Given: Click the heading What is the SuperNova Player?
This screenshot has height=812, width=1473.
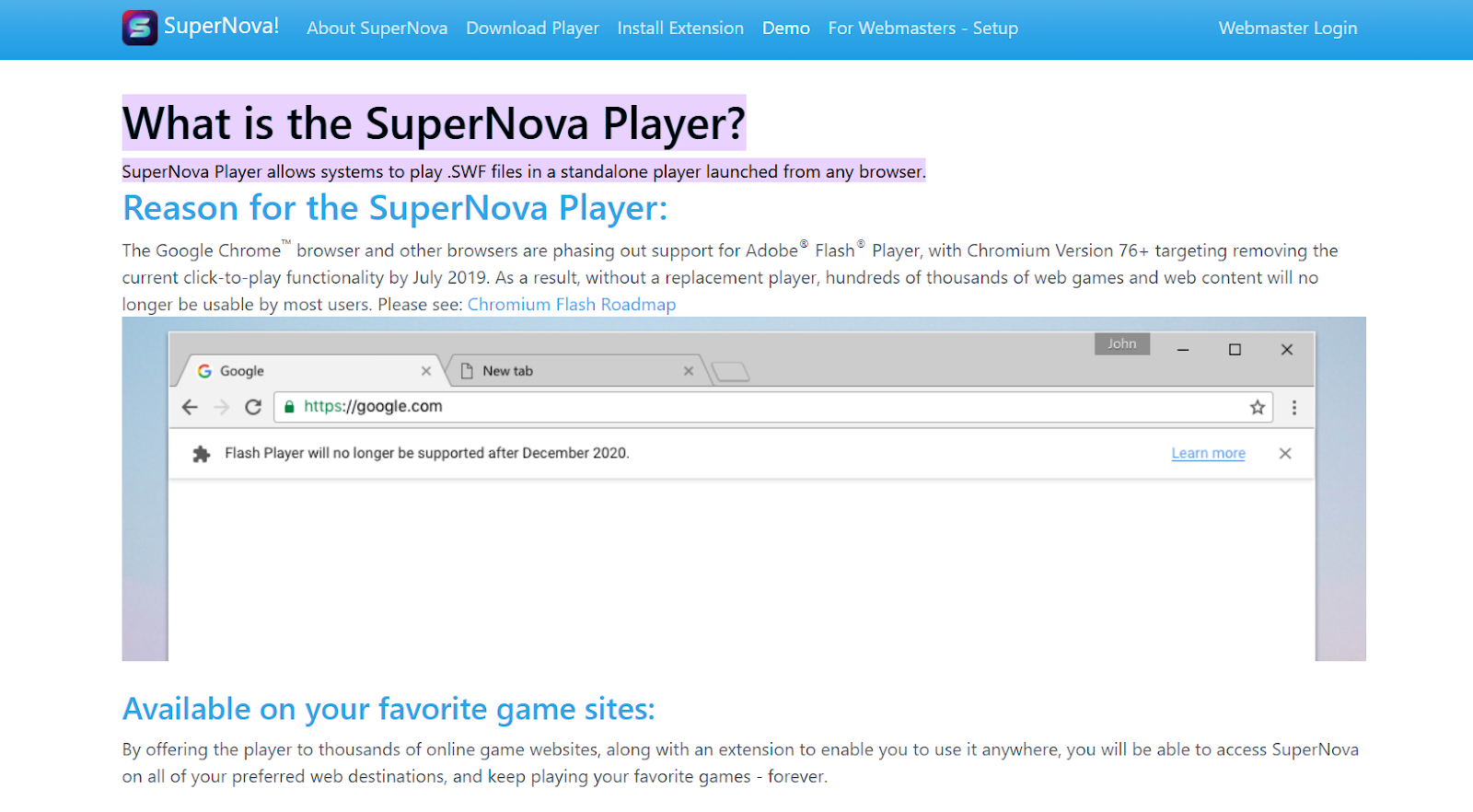Looking at the screenshot, I should click(434, 123).
